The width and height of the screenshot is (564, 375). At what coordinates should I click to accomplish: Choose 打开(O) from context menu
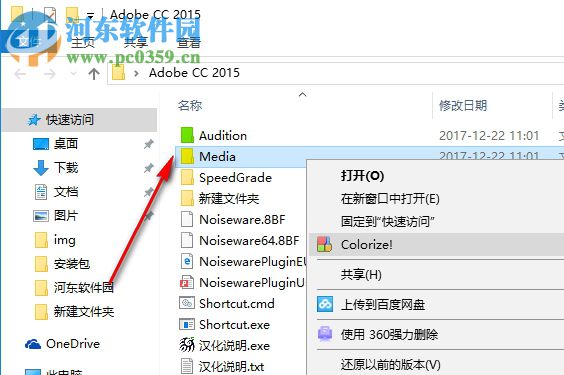[x=362, y=176]
